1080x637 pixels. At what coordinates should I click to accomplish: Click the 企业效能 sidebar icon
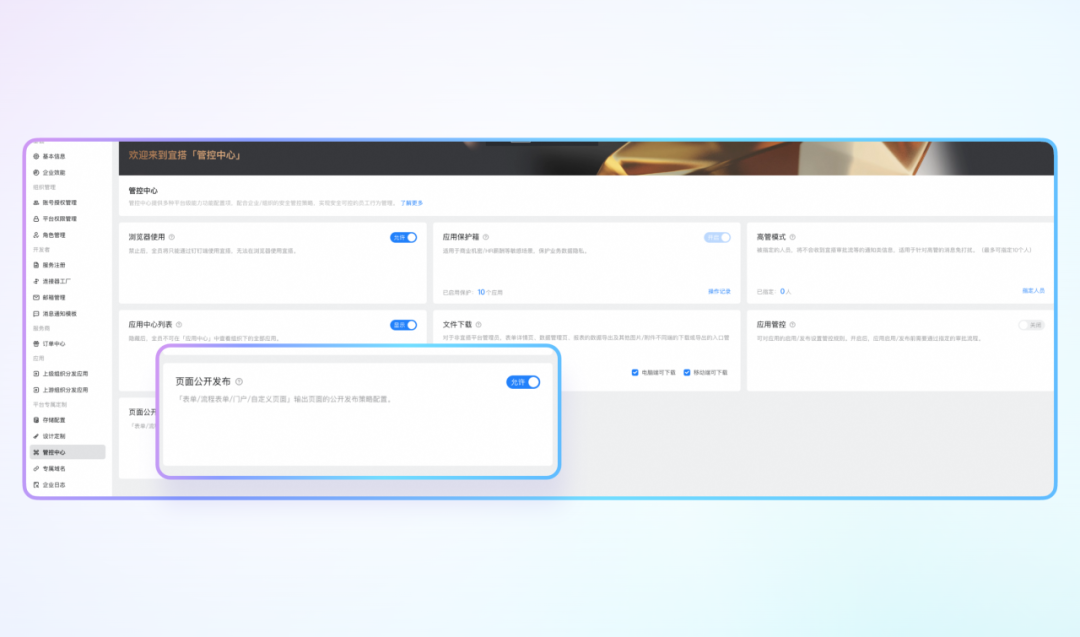point(36,173)
